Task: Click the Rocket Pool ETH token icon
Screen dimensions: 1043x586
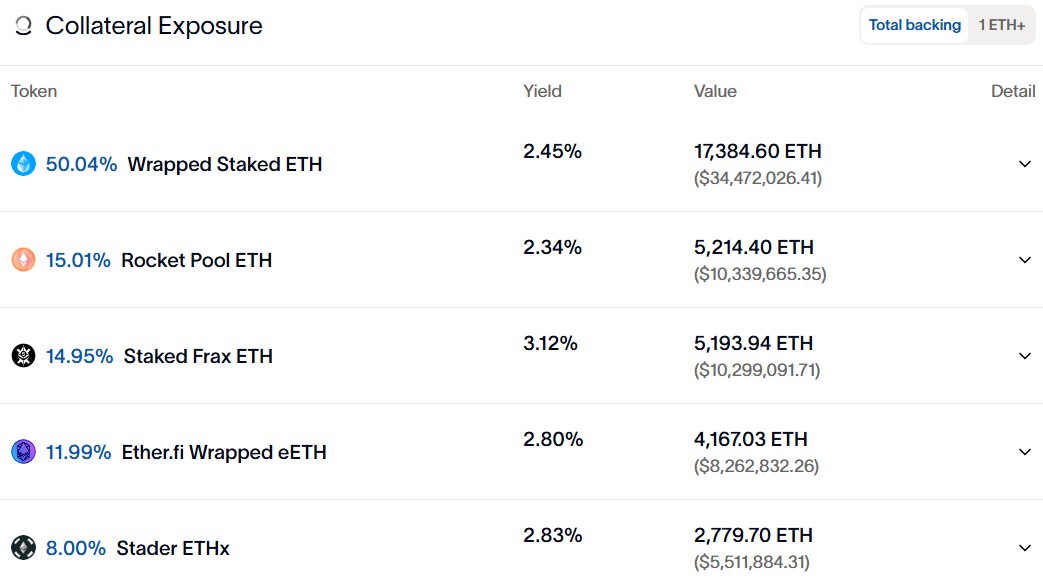Action: pos(22,260)
